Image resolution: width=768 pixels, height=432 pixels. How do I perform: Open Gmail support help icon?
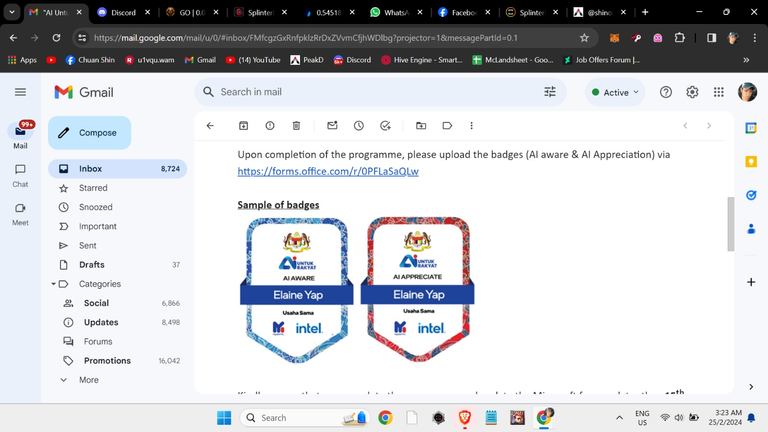click(x=666, y=92)
